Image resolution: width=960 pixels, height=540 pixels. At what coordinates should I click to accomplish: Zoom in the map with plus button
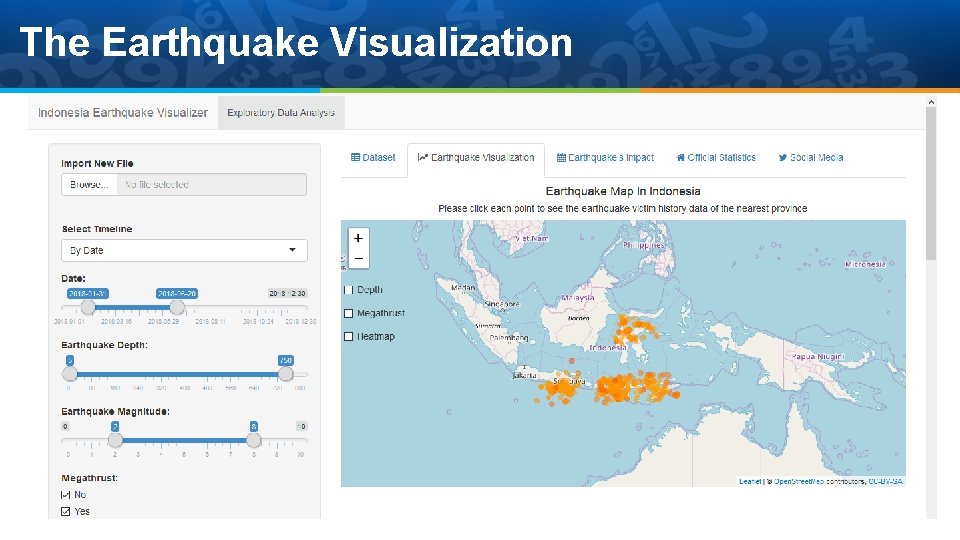click(358, 238)
